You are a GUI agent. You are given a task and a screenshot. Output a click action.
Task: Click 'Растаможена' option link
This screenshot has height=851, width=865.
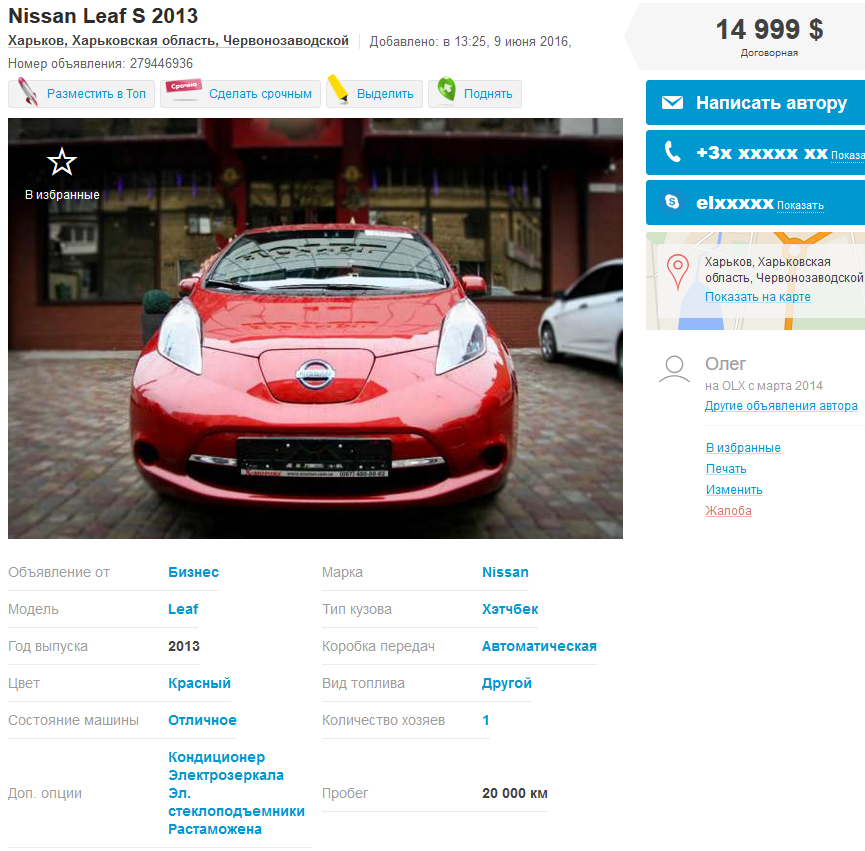(215, 829)
